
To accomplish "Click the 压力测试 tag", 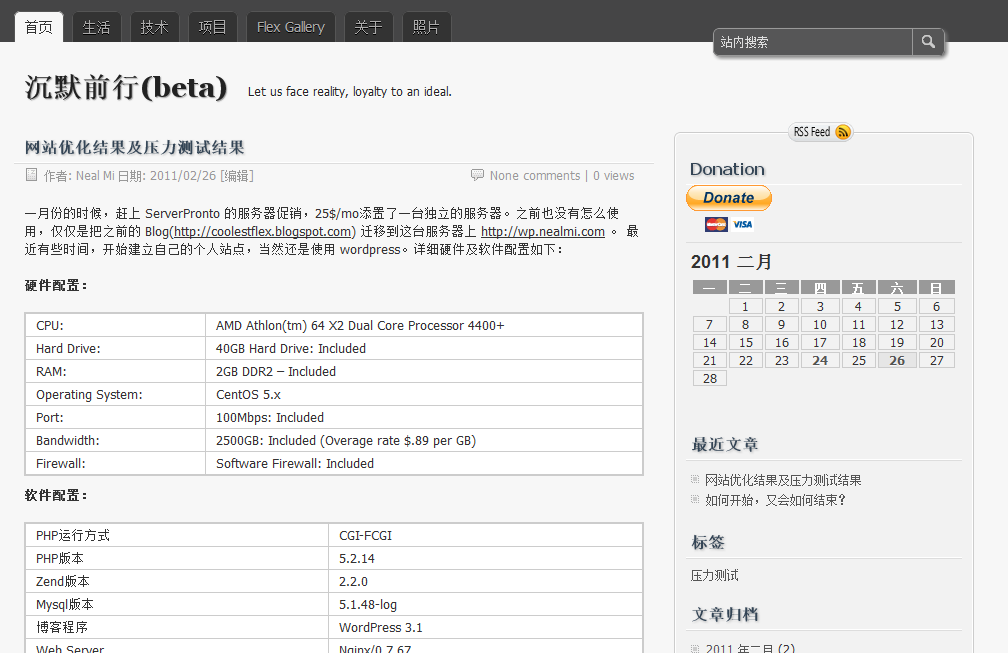I will click(x=714, y=575).
